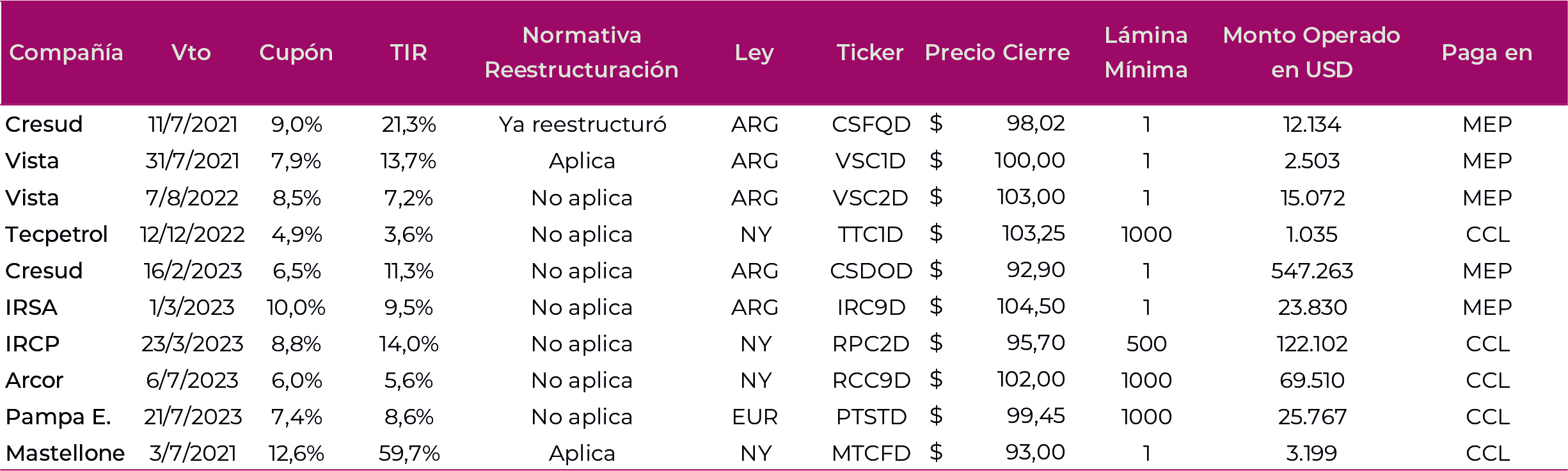Select the Normativa Reestructuración header
Viewport: 1568px width, 471px height.
point(582,52)
